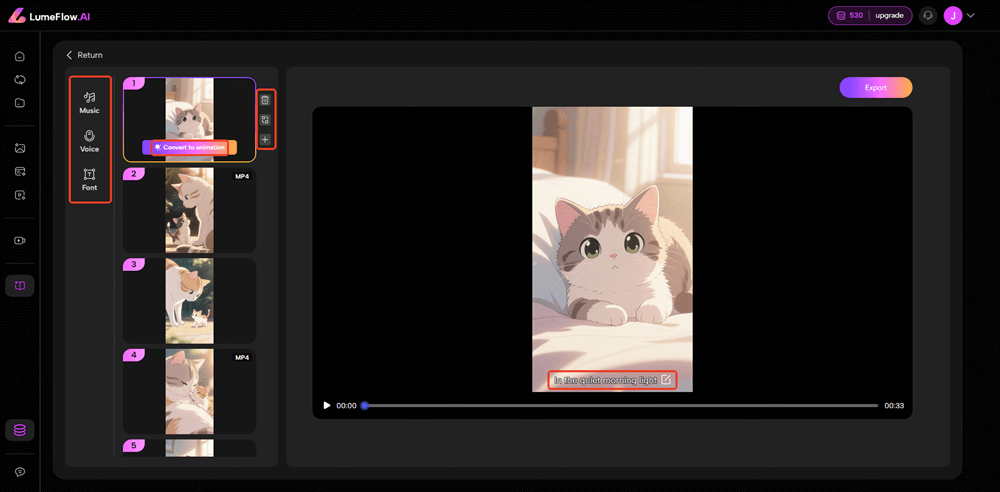Screen dimensions: 1000x492
Task: Open the video camera icon in sidebar
Action: coord(20,241)
